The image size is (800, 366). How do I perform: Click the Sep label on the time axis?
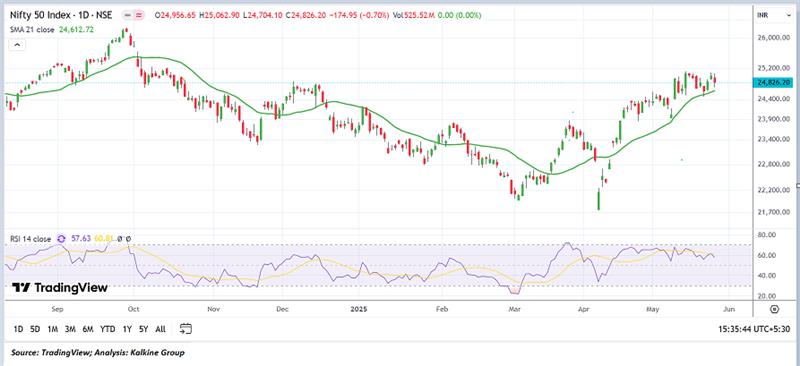(x=57, y=309)
